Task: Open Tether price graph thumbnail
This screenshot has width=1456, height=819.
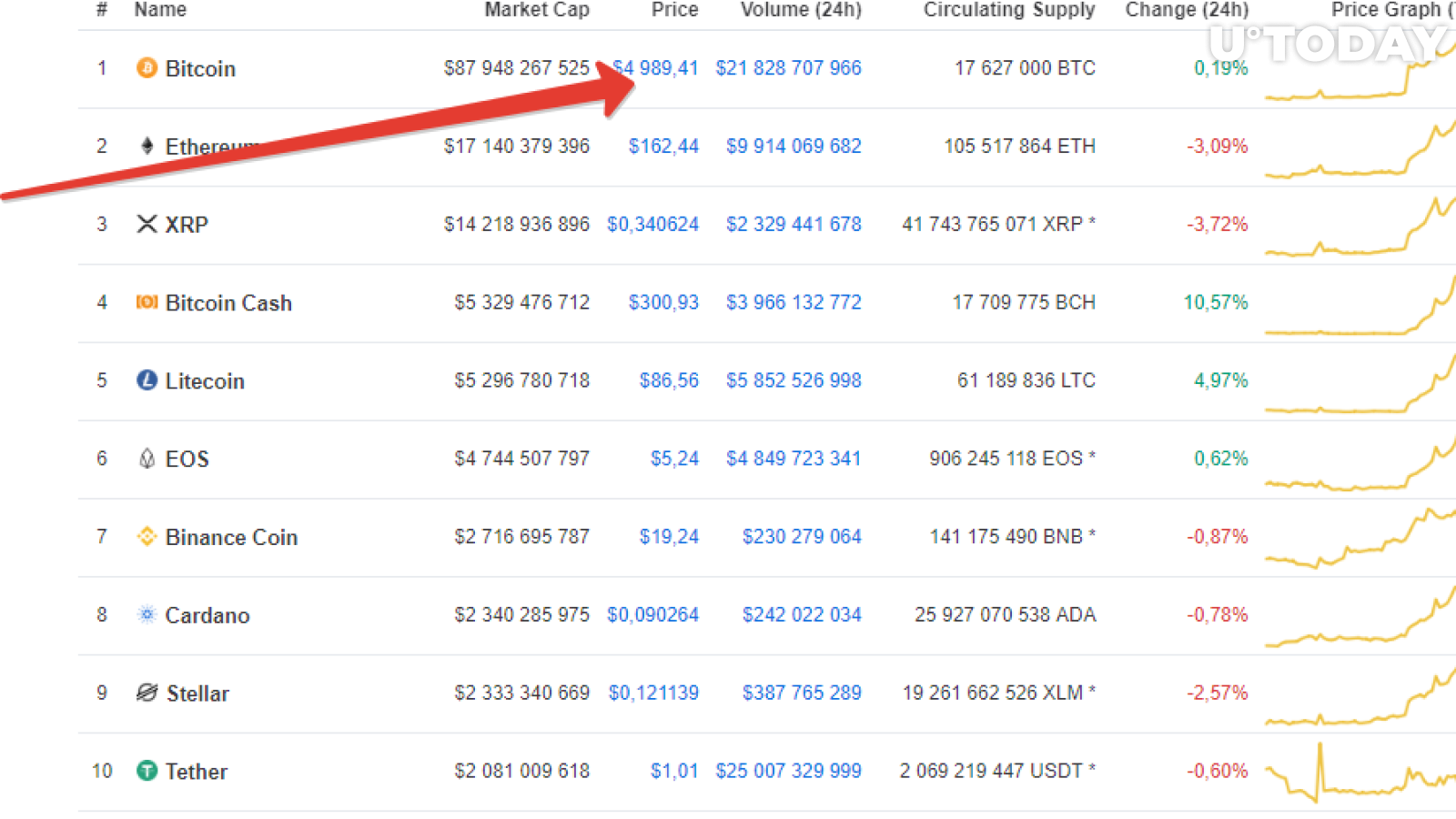Action: pos(1360,772)
